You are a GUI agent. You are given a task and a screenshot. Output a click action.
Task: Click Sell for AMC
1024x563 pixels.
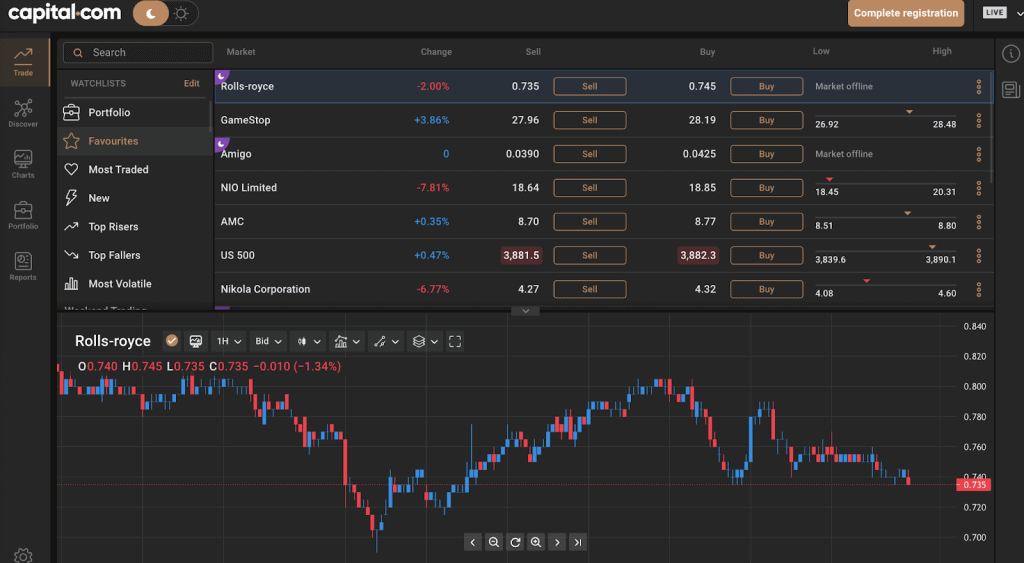(x=590, y=222)
